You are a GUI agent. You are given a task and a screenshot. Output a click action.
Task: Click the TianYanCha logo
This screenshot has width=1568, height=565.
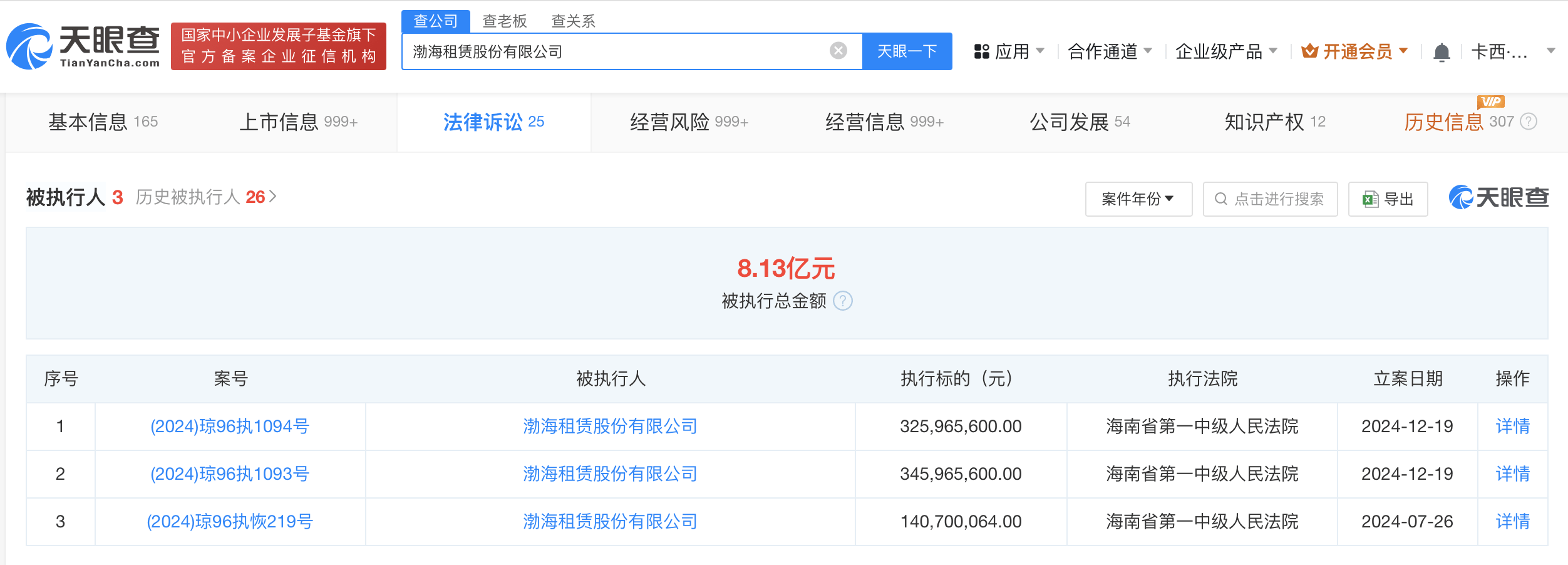83,46
